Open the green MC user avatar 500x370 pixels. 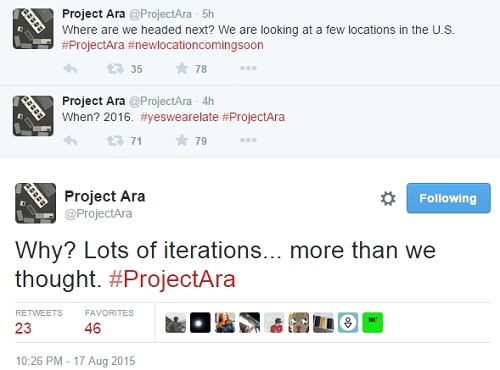[373, 322]
